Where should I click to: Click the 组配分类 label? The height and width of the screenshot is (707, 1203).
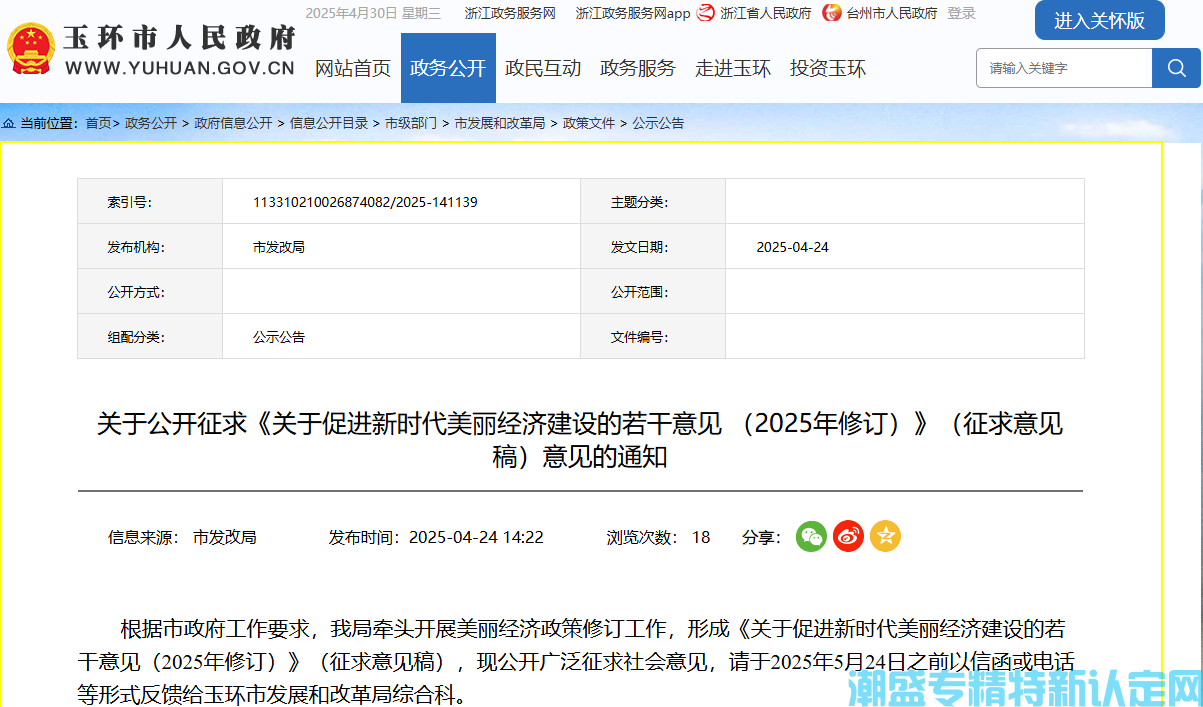pyautogui.click(x=136, y=337)
